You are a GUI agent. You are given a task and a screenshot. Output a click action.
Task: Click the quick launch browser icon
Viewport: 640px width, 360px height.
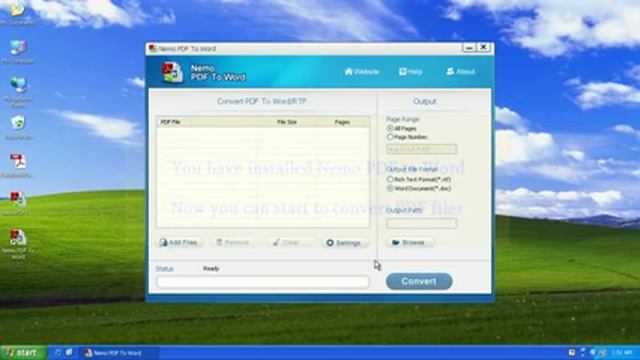[x=58, y=353]
